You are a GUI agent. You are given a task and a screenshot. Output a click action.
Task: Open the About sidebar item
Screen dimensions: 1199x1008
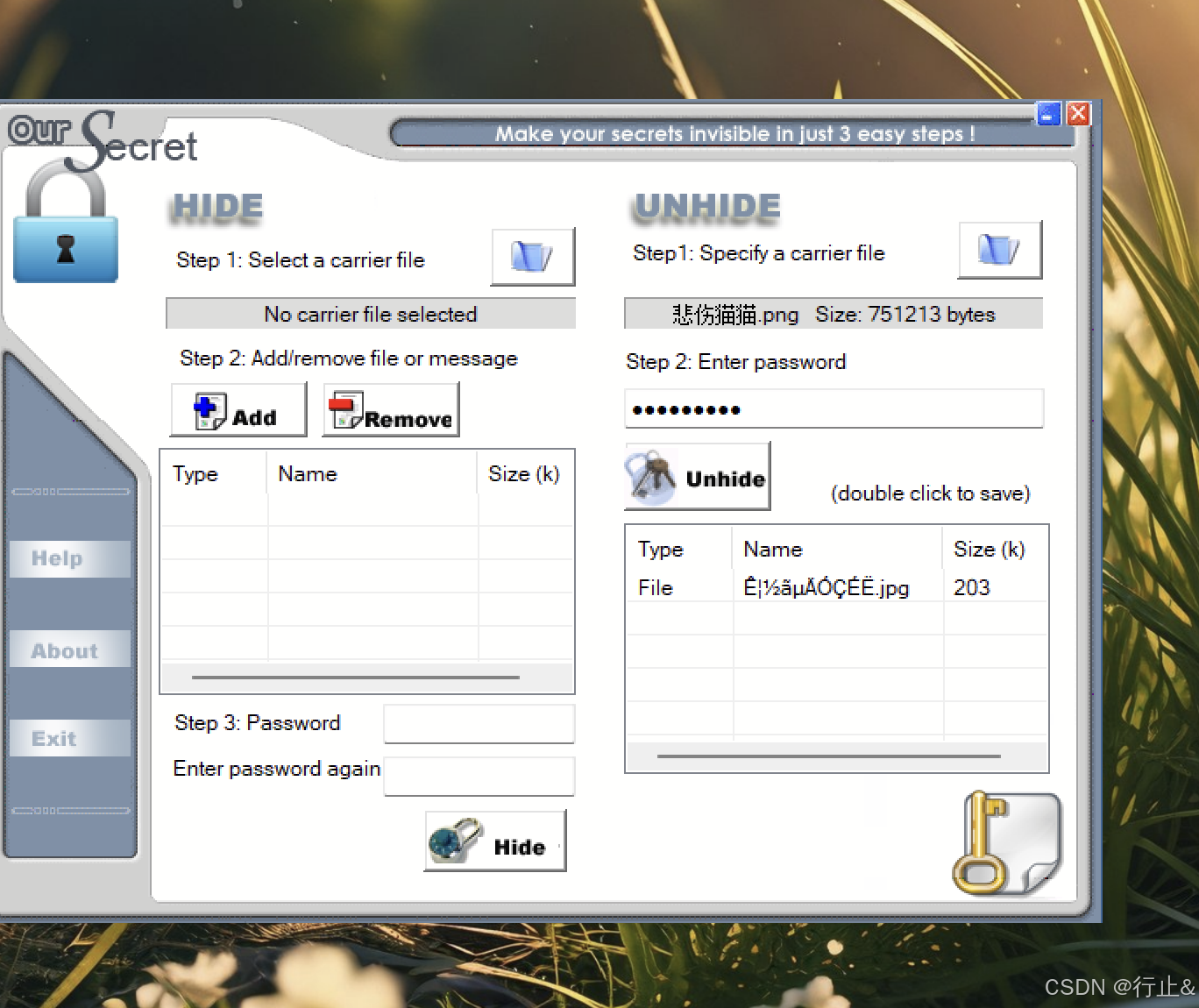pos(70,650)
